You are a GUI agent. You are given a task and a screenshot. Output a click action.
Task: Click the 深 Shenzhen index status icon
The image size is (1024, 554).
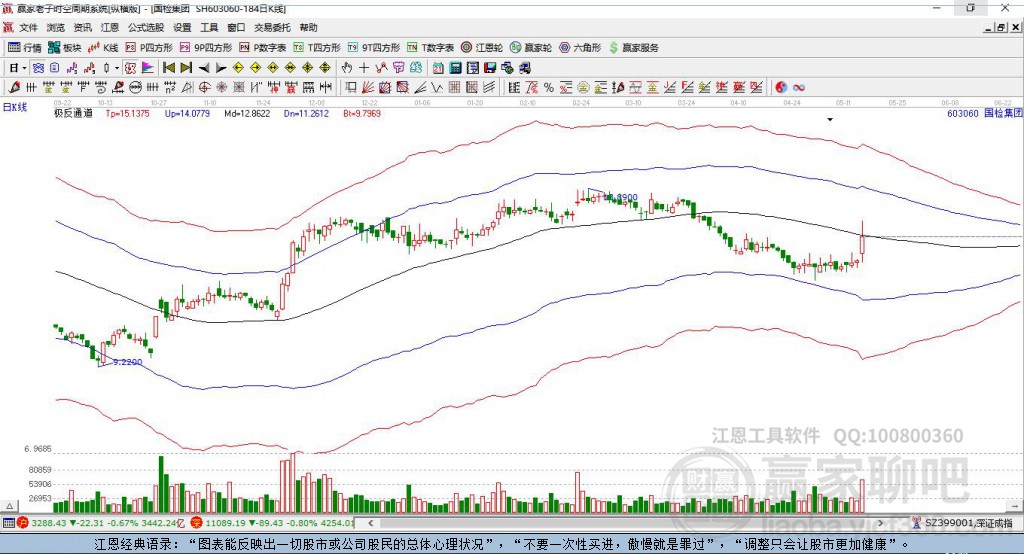pos(197,523)
